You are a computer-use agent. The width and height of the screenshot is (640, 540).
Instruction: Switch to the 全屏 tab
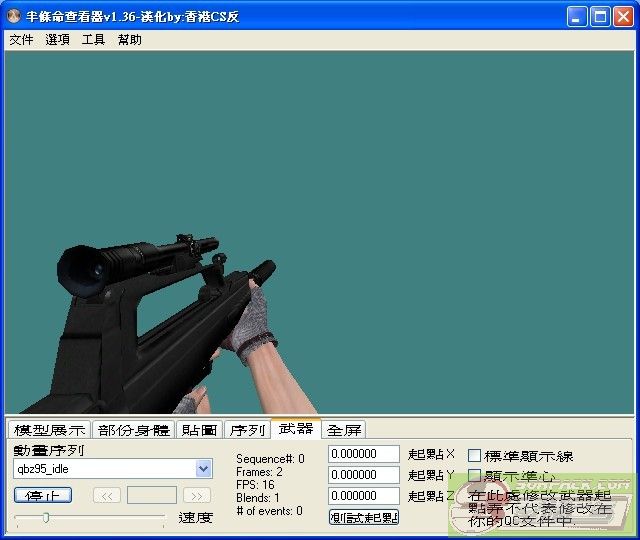(344, 430)
